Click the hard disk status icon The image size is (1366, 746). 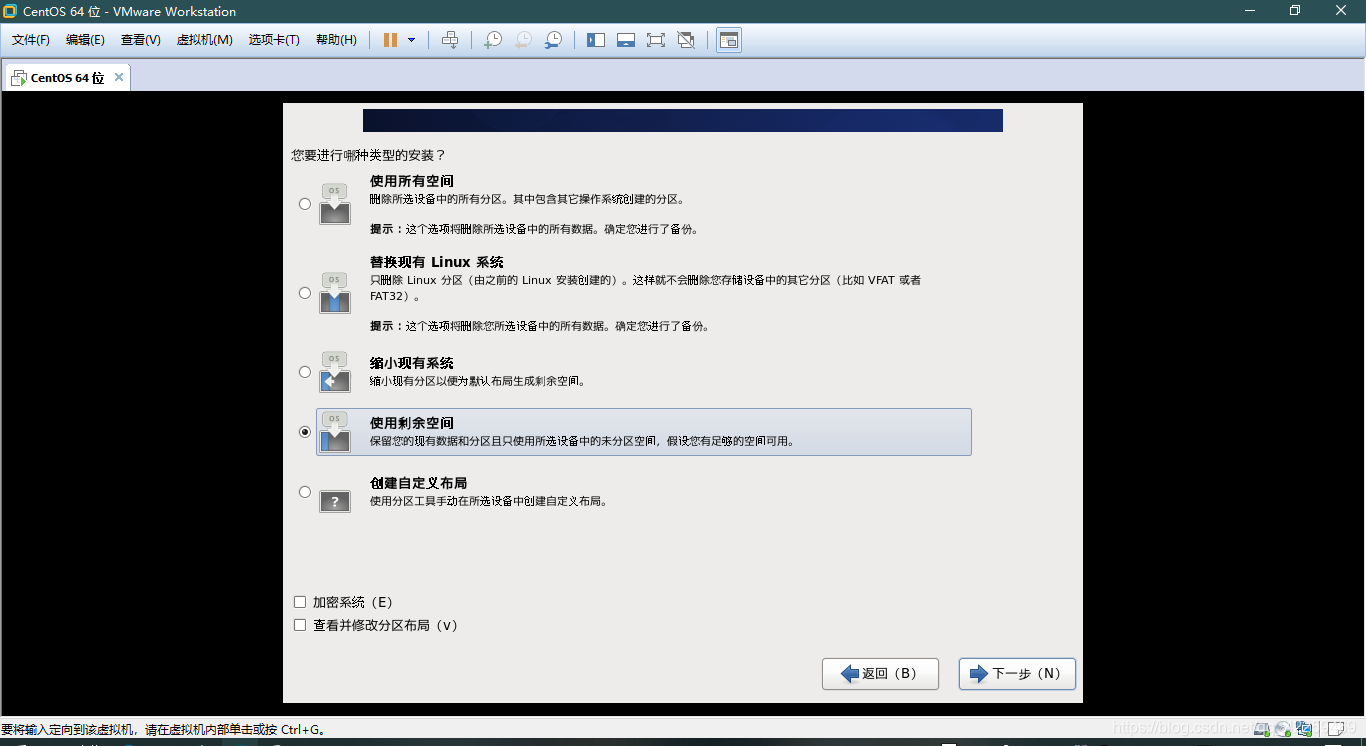coord(1263,729)
